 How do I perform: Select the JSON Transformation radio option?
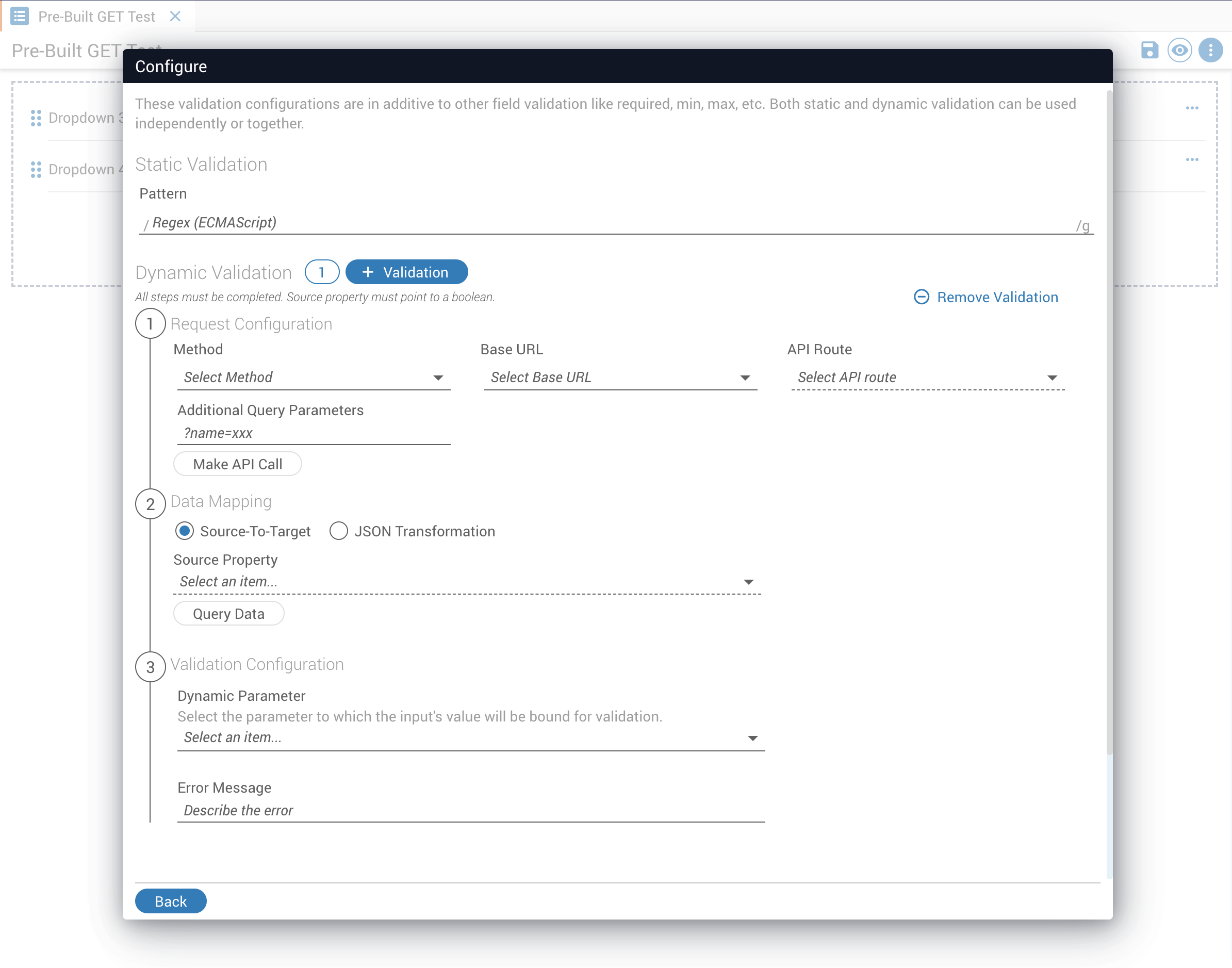point(338,531)
